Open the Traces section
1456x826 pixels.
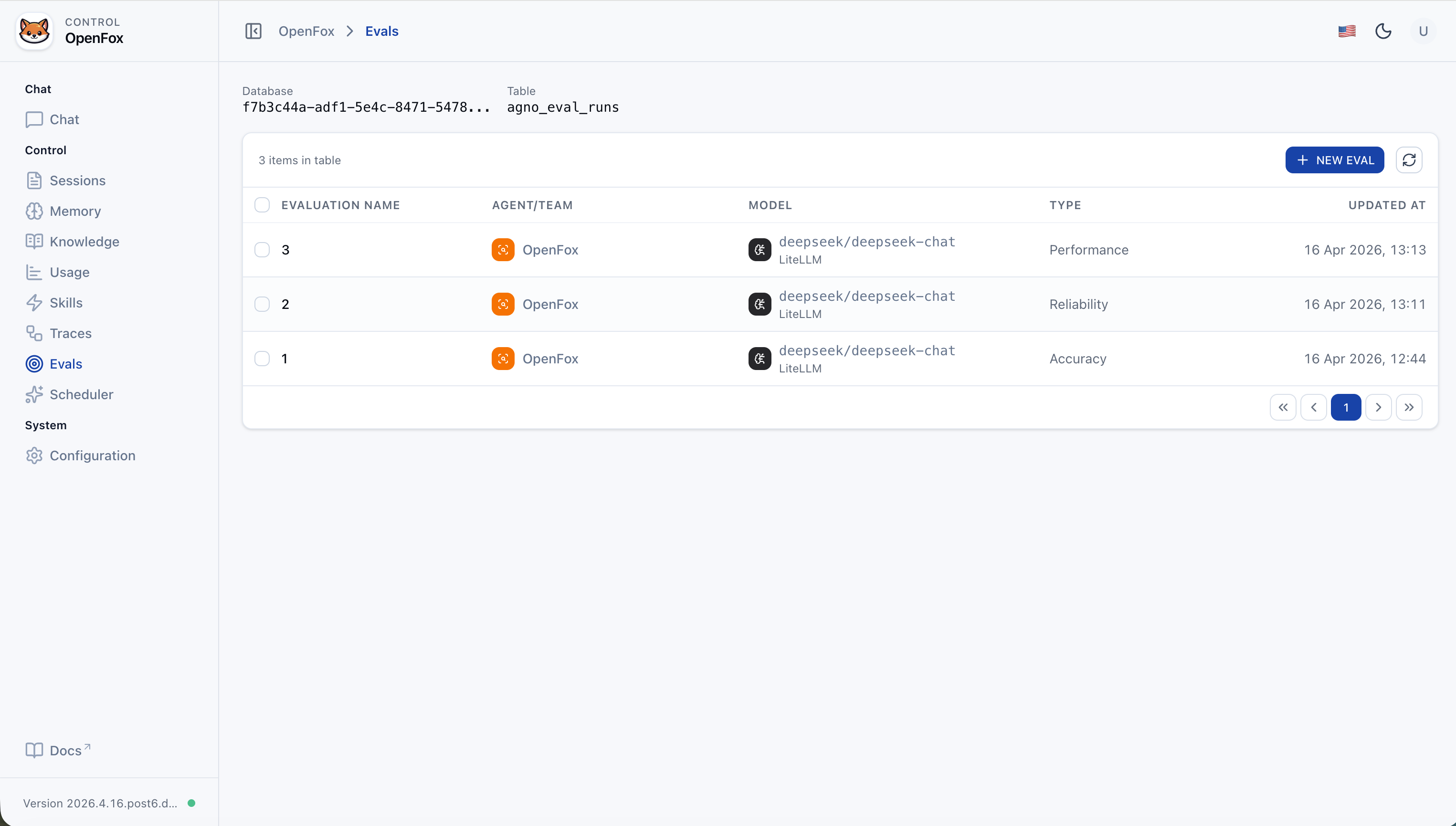70,333
